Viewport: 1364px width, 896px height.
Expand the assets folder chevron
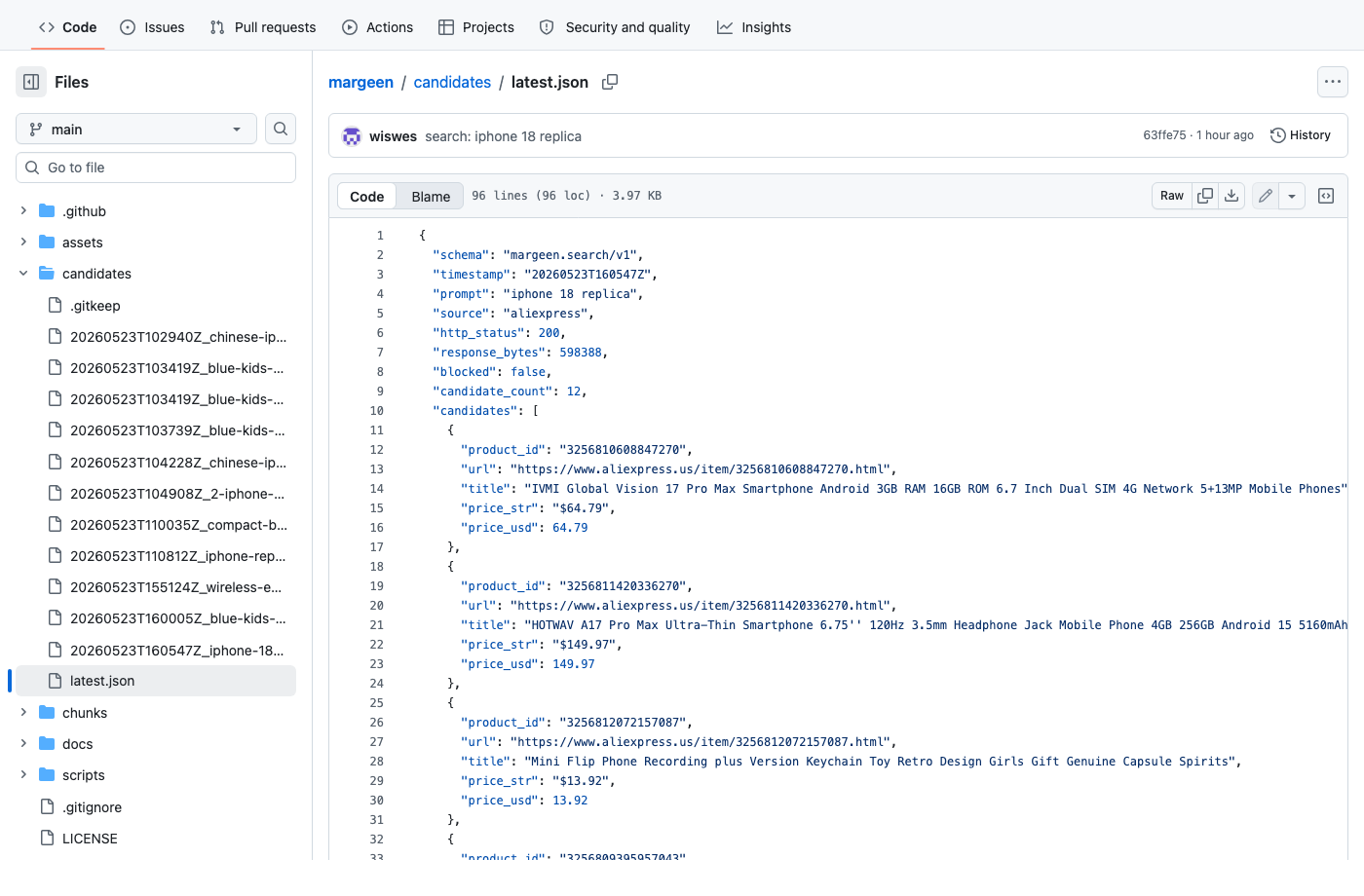pos(23,243)
